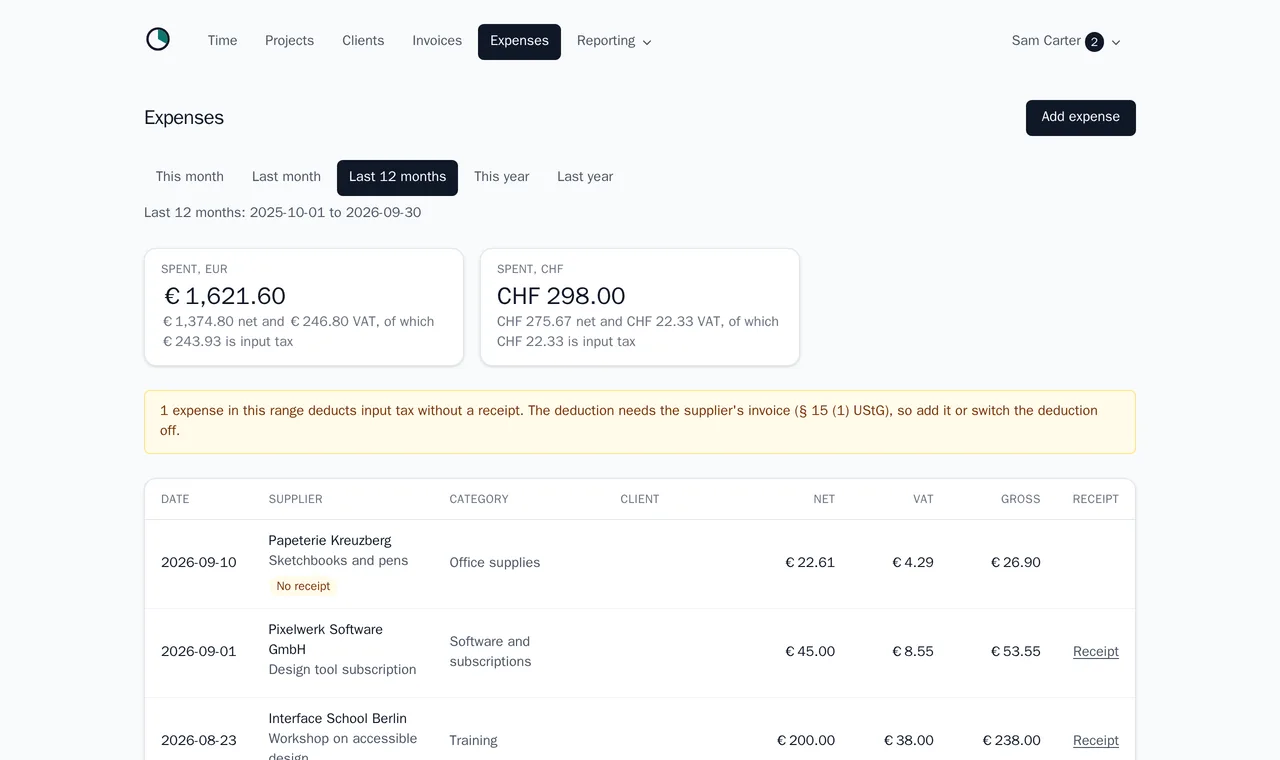Click the Design tool subscription description
1280x760 pixels.
[x=342, y=670]
